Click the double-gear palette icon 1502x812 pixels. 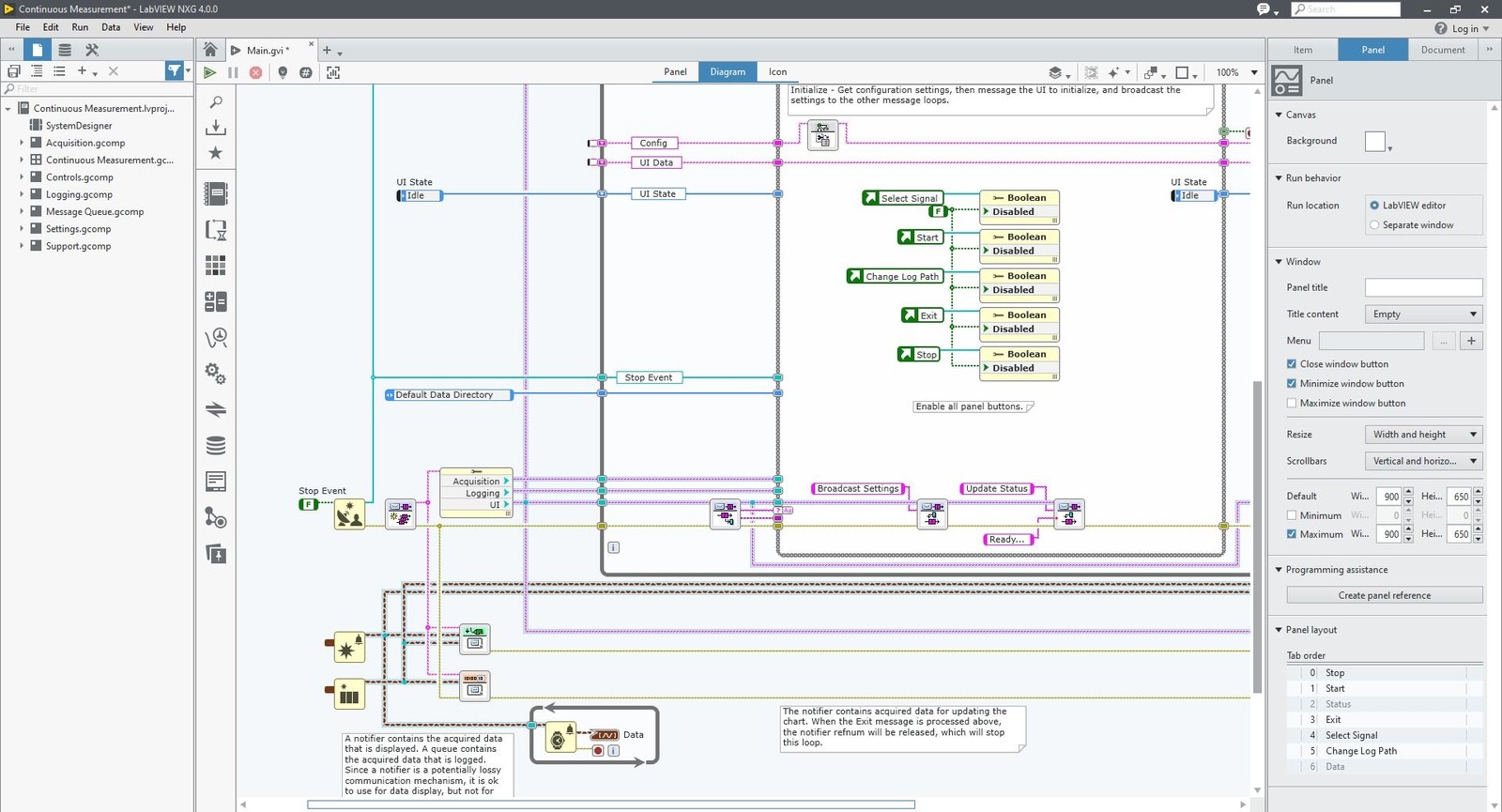point(216,374)
